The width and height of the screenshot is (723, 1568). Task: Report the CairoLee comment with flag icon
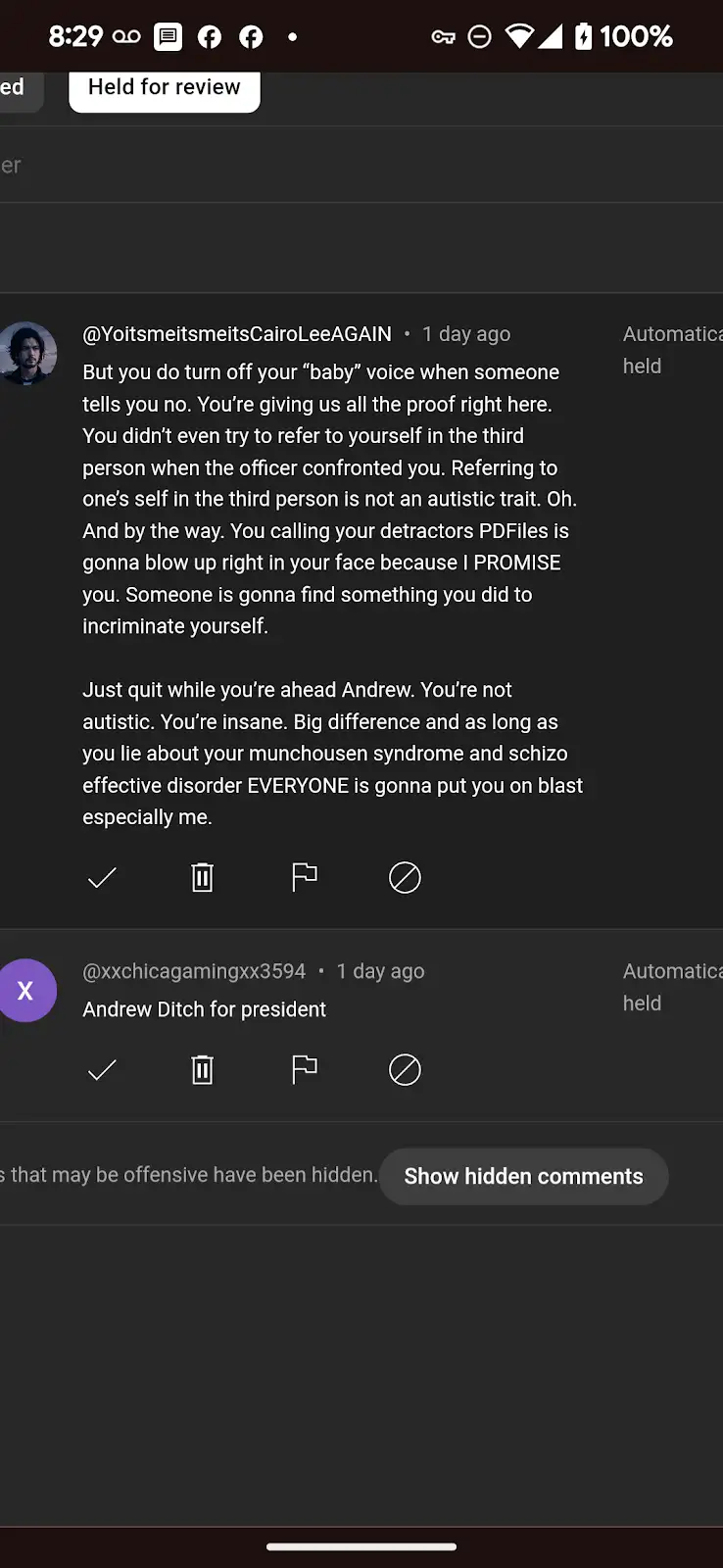tap(305, 877)
